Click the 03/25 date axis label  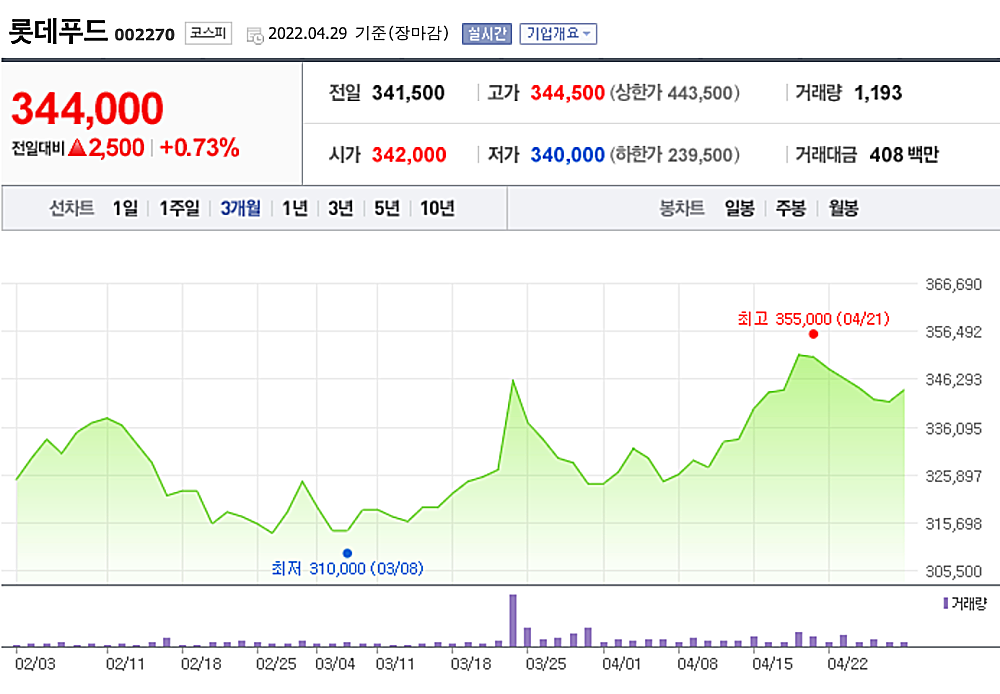tap(546, 664)
